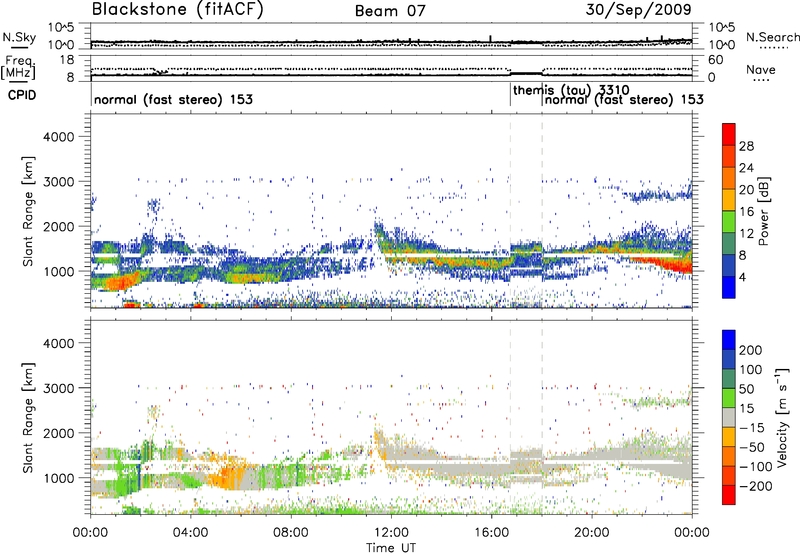This screenshot has height=554, width=800.
Task: Click the '3000' tick on the velocity panel
Action: tap(59, 388)
